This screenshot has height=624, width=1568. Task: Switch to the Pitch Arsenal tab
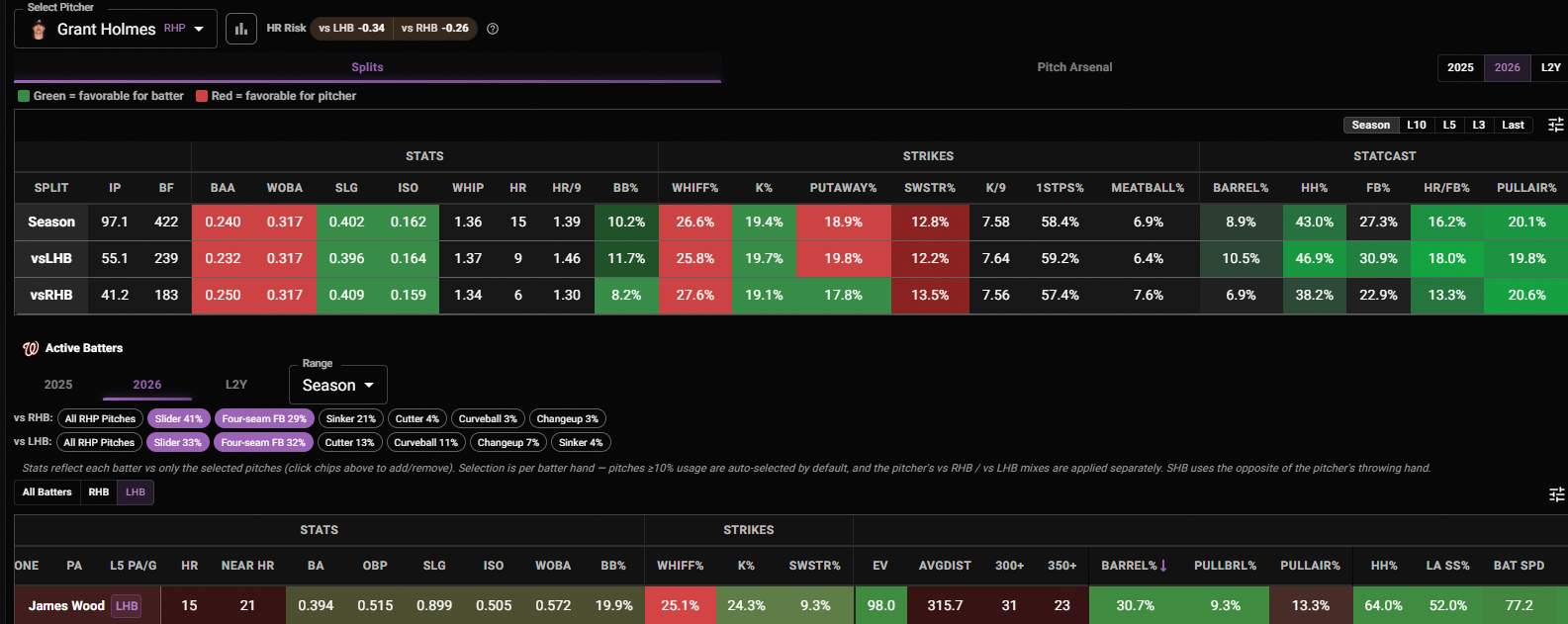click(1074, 67)
